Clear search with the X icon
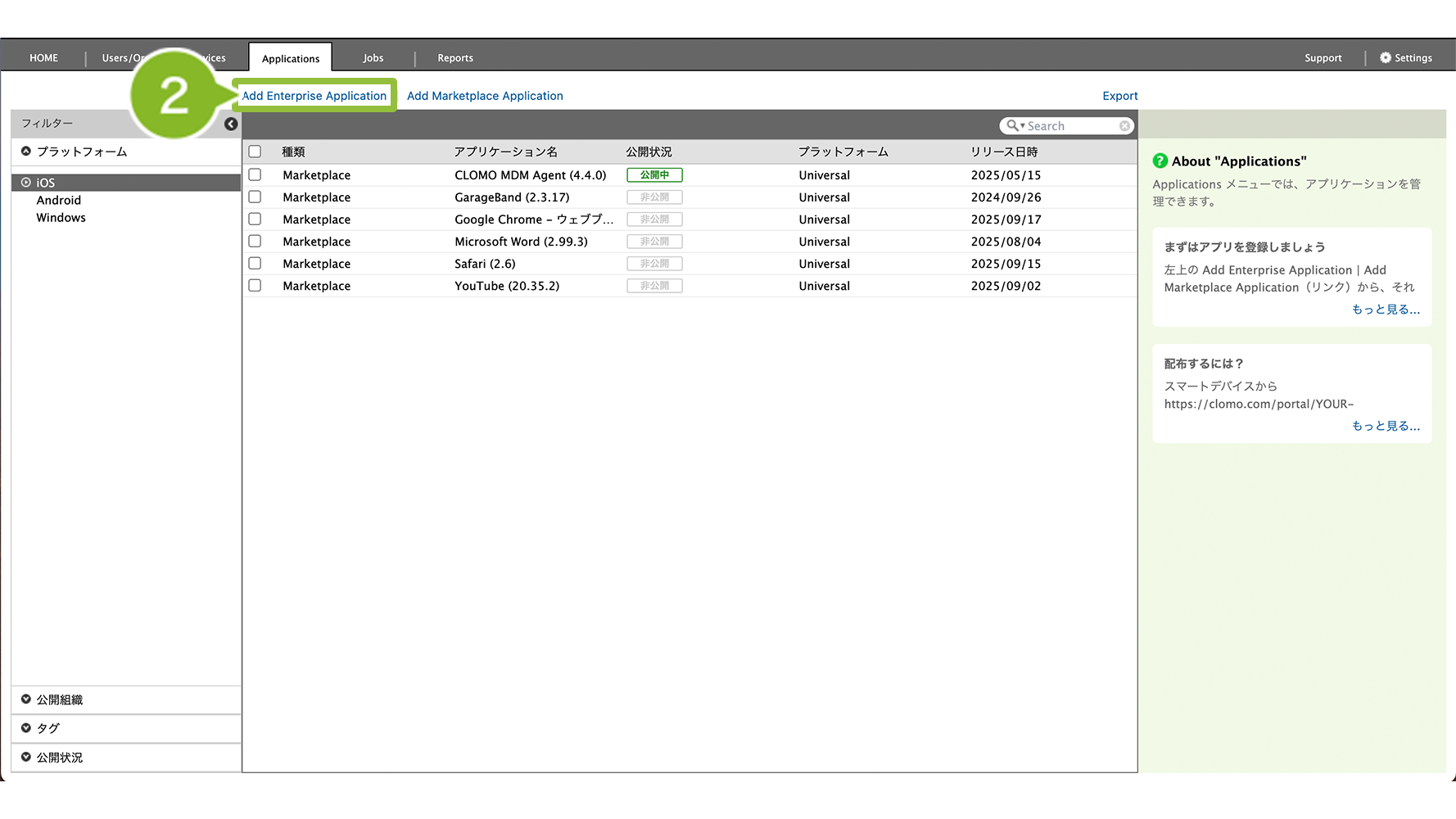Image resolution: width=1456 pixels, height=819 pixels. (x=1124, y=126)
